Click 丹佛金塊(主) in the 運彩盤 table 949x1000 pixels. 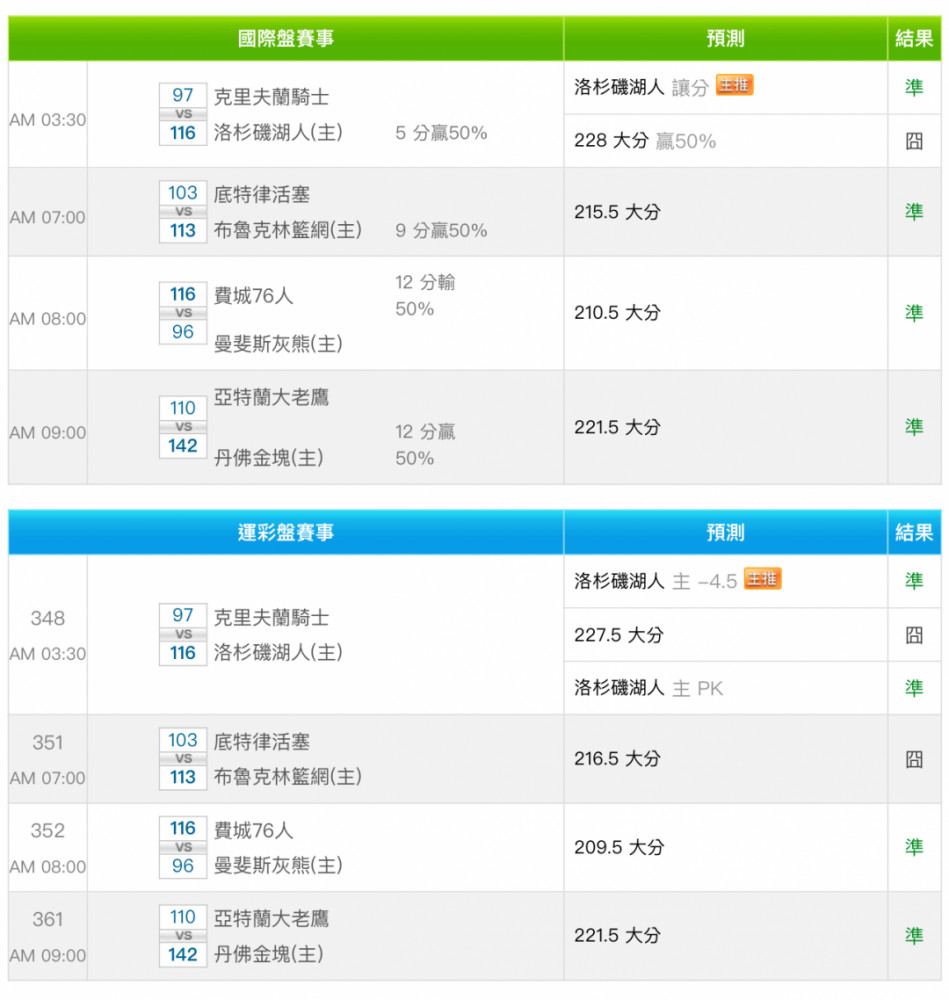pyautogui.click(x=269, y=953)
